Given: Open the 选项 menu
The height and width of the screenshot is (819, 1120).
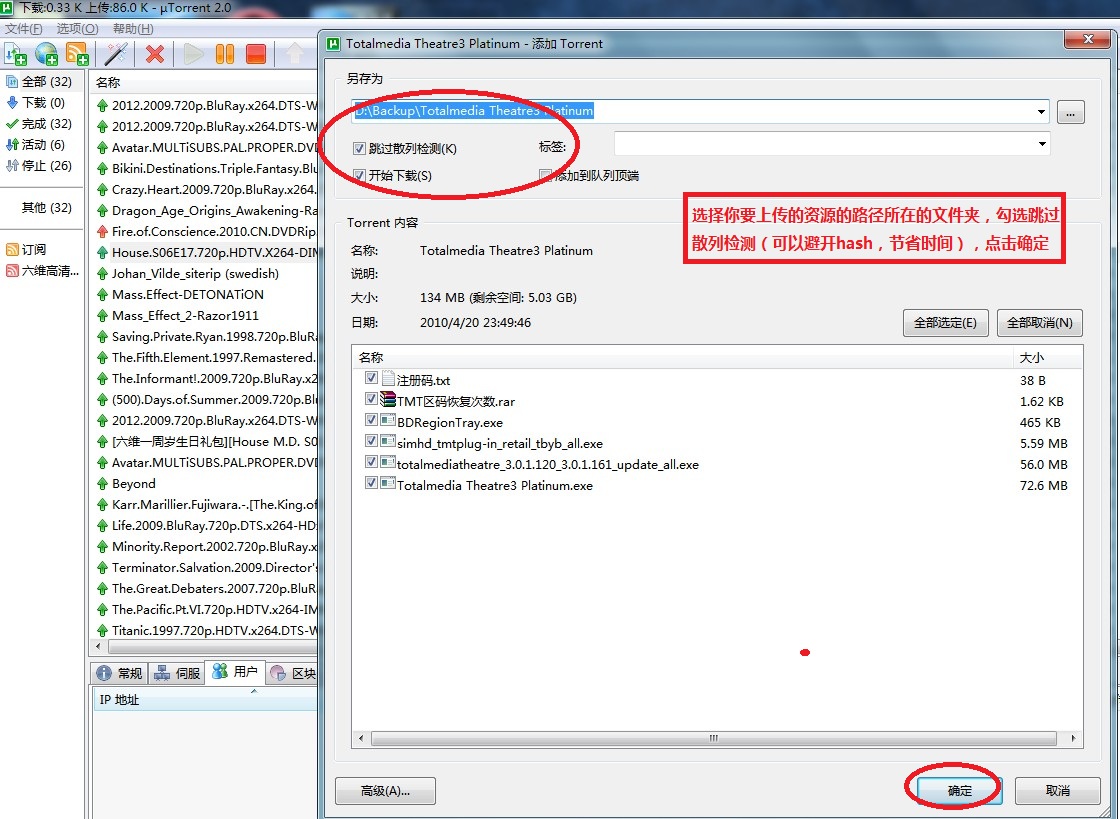Looking at the screenshot, I should 77,29.
